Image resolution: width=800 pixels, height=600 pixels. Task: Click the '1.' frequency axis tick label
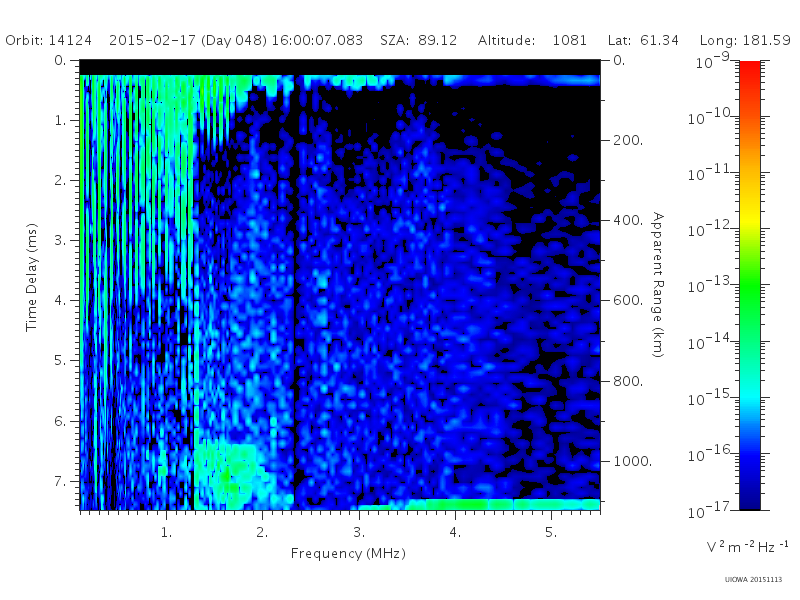pyautogui.click(x=166, y=533)
